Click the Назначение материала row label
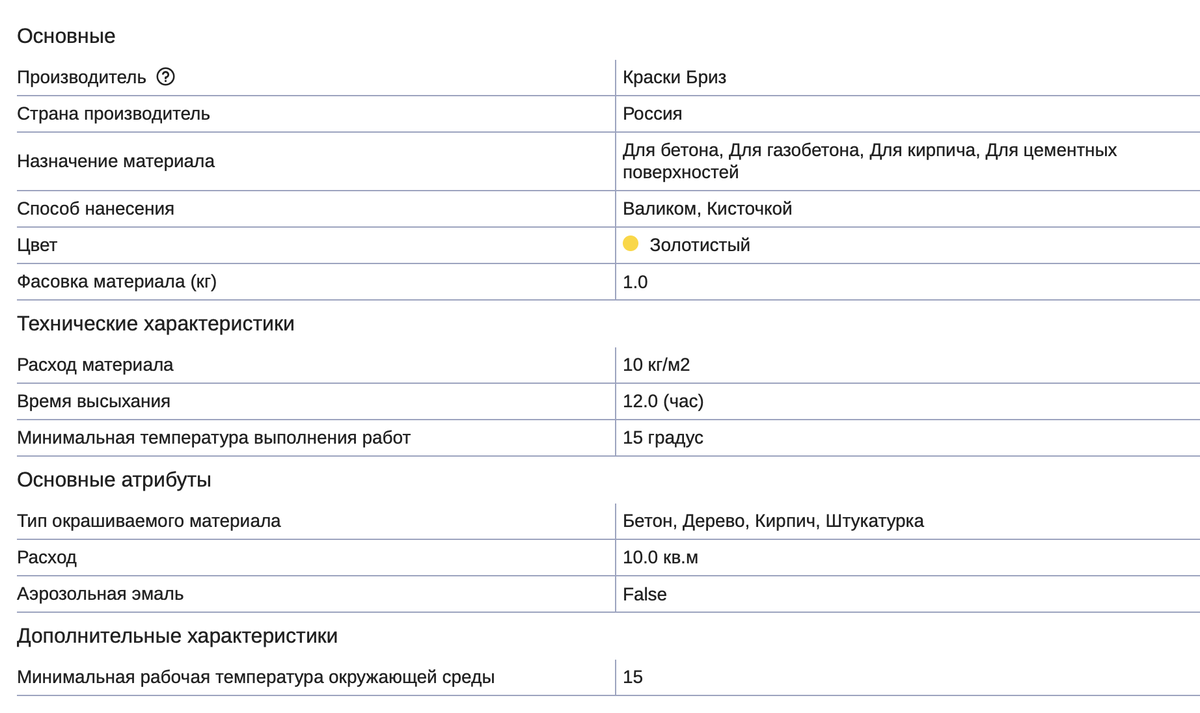 116,161
